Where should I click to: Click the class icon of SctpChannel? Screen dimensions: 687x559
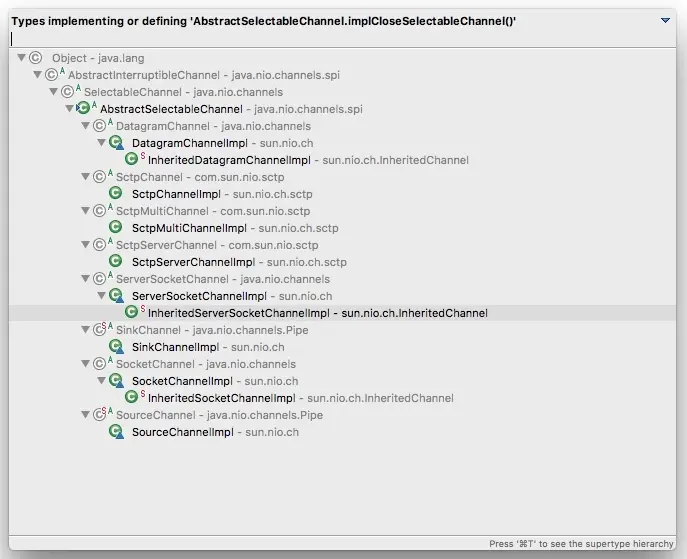click(100, 177)
